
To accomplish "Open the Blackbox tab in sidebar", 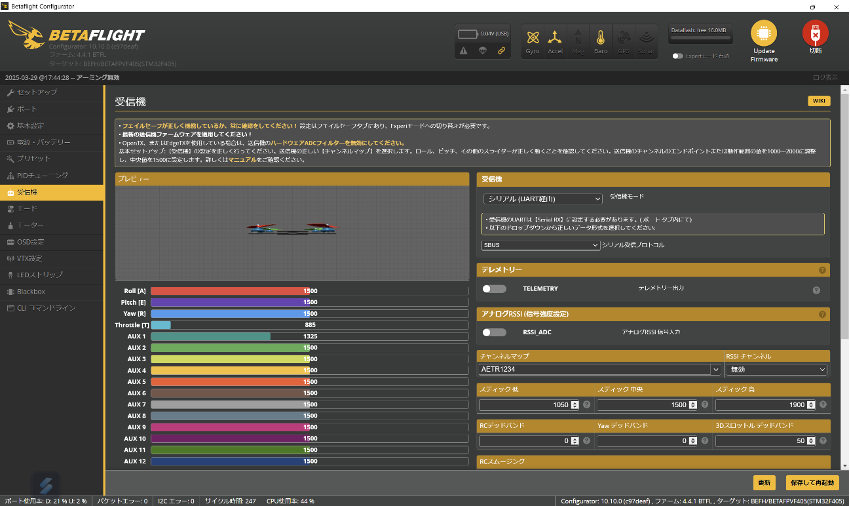I will point(32,291).
